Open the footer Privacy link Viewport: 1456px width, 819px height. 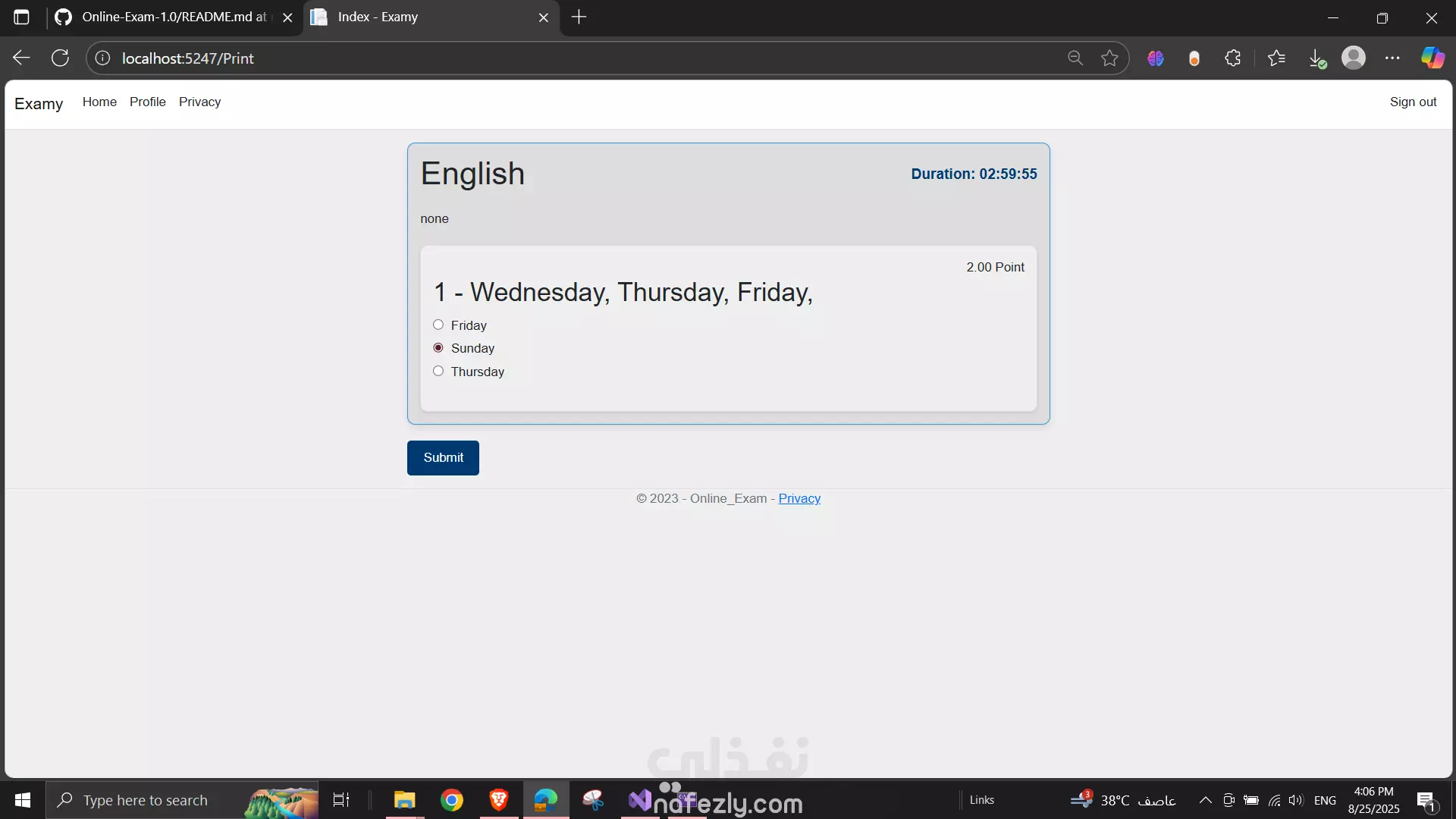click(x=799, y=498)
